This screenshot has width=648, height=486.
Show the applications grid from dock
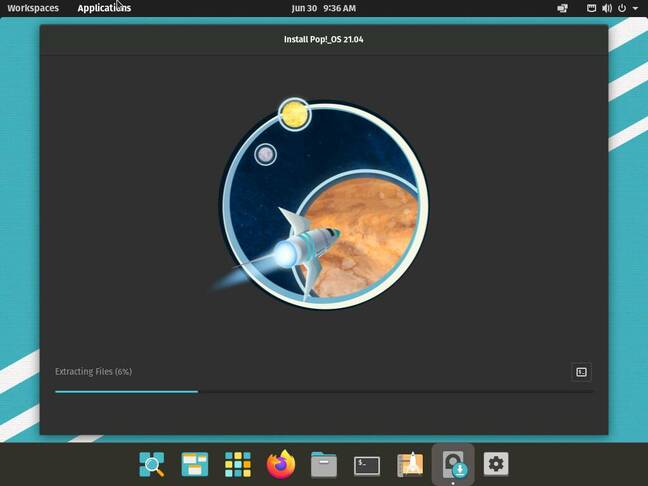(x=238, y=465)
